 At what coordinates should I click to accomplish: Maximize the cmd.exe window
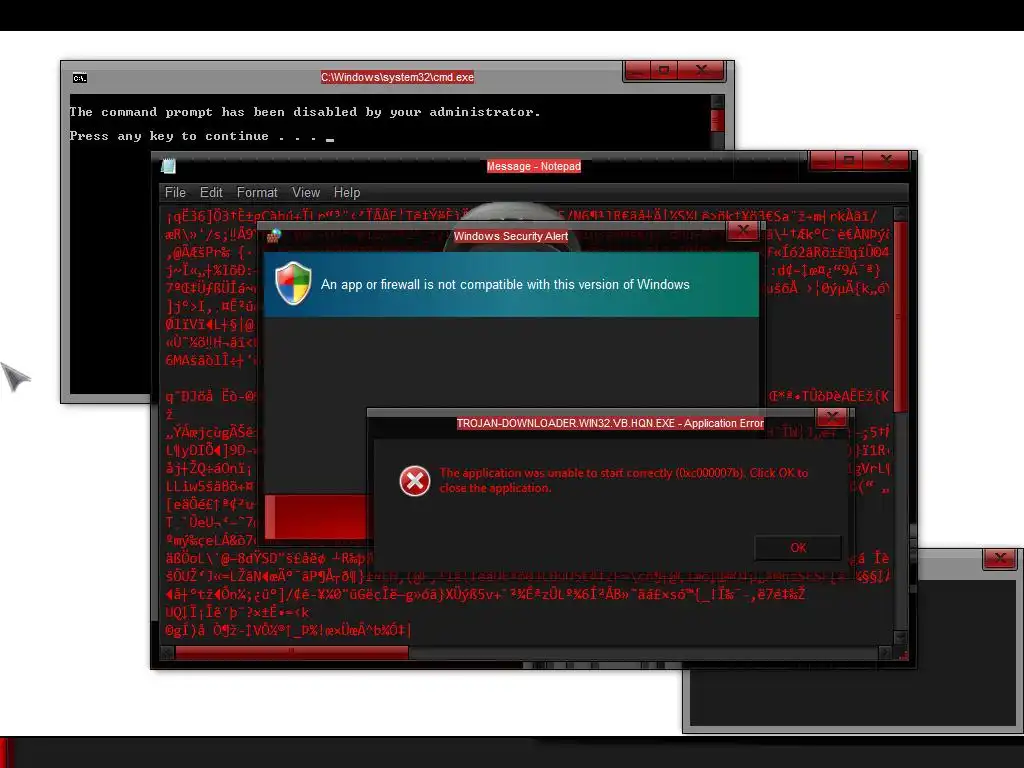(664, 70)
